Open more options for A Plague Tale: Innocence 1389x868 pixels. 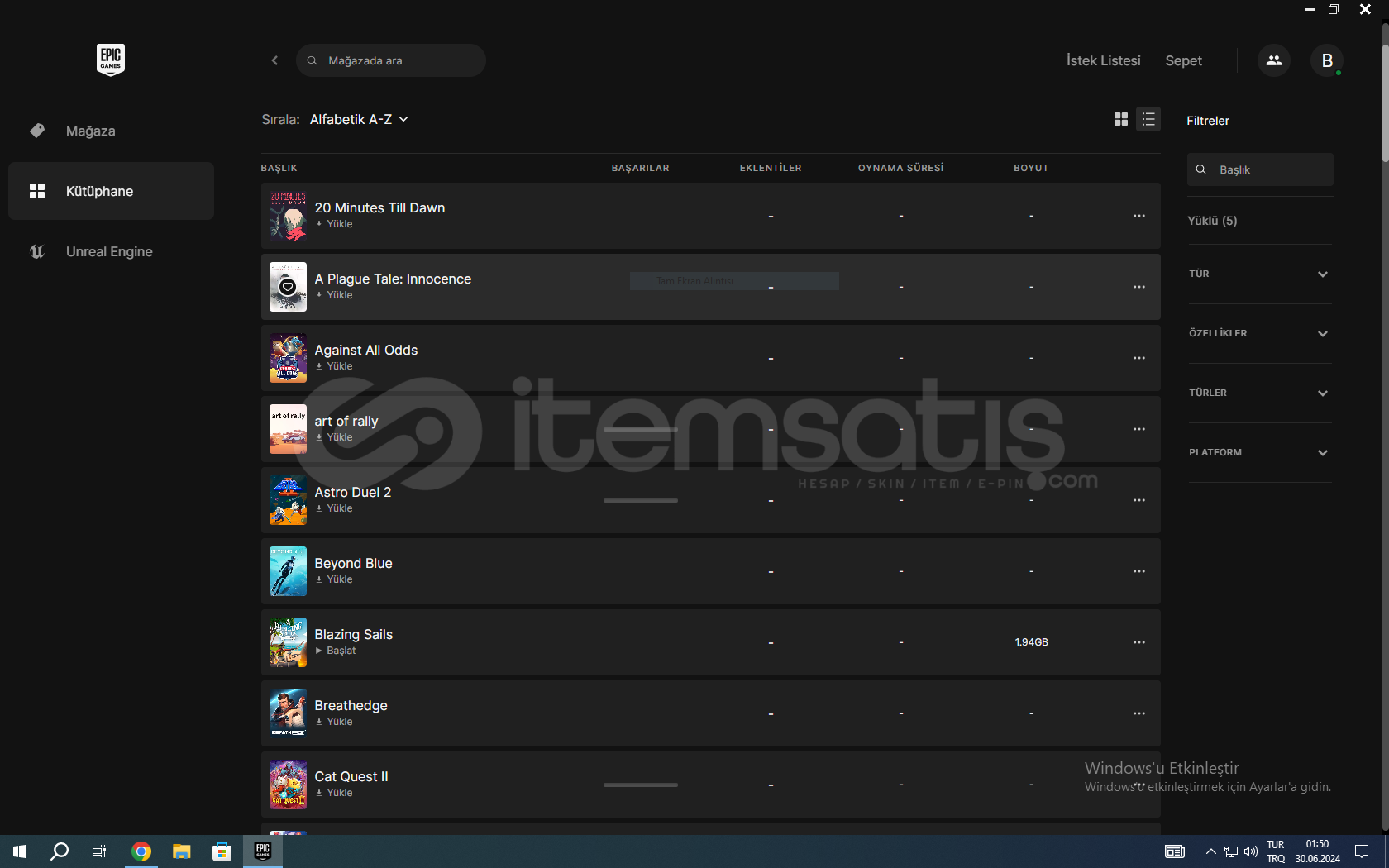(1139, 287)
